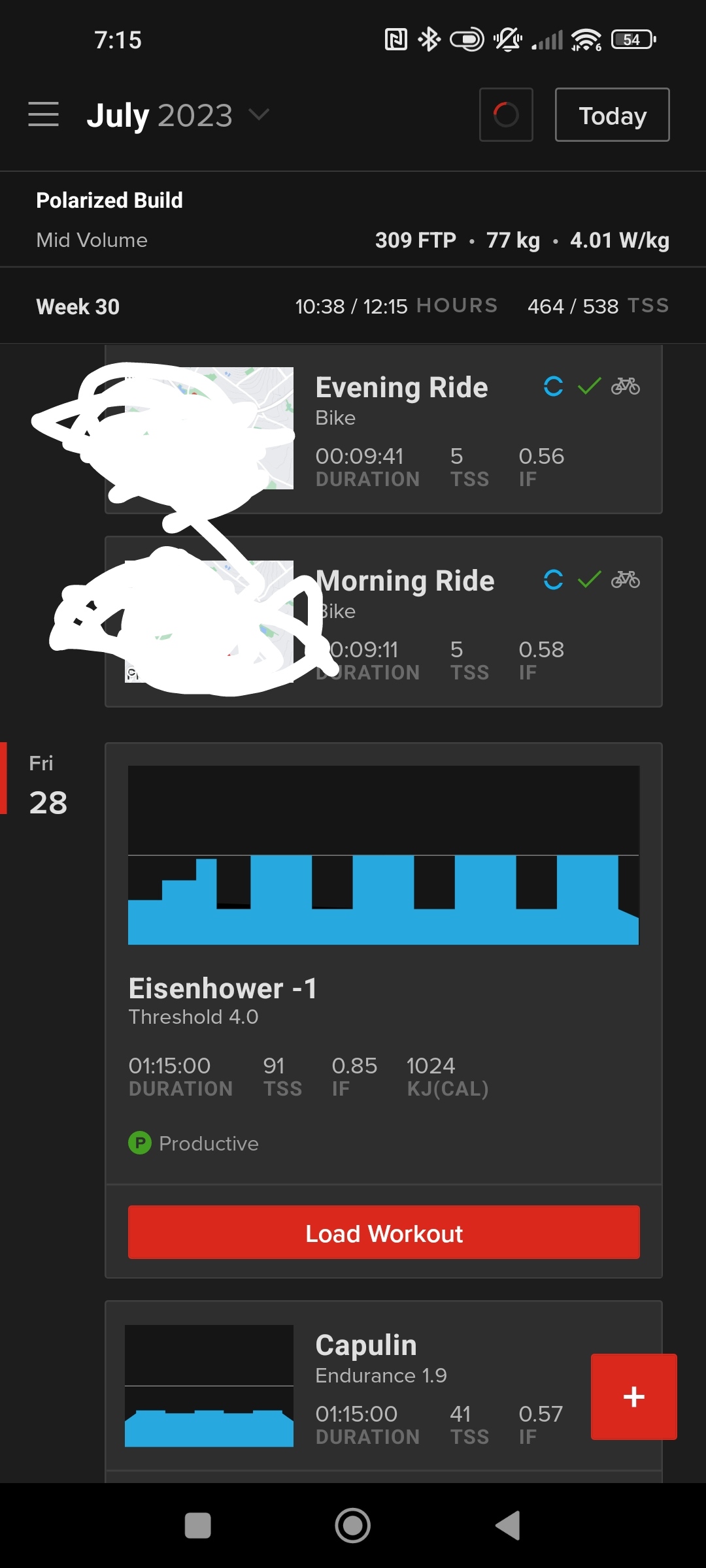Open the Eisenhower -1 workout interval chart
The height and width of the screenshot is (1568, 706).
tap(384, 855)
